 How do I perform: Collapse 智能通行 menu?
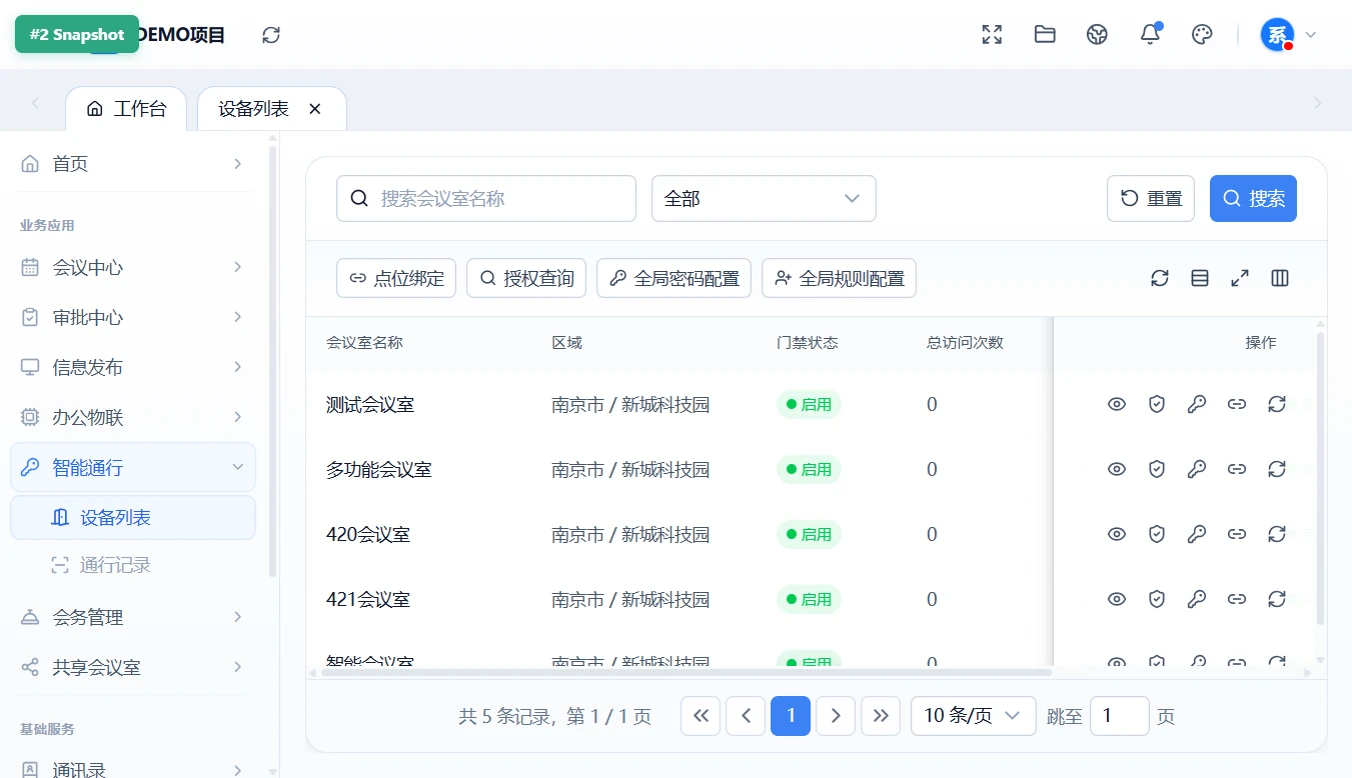133,467
